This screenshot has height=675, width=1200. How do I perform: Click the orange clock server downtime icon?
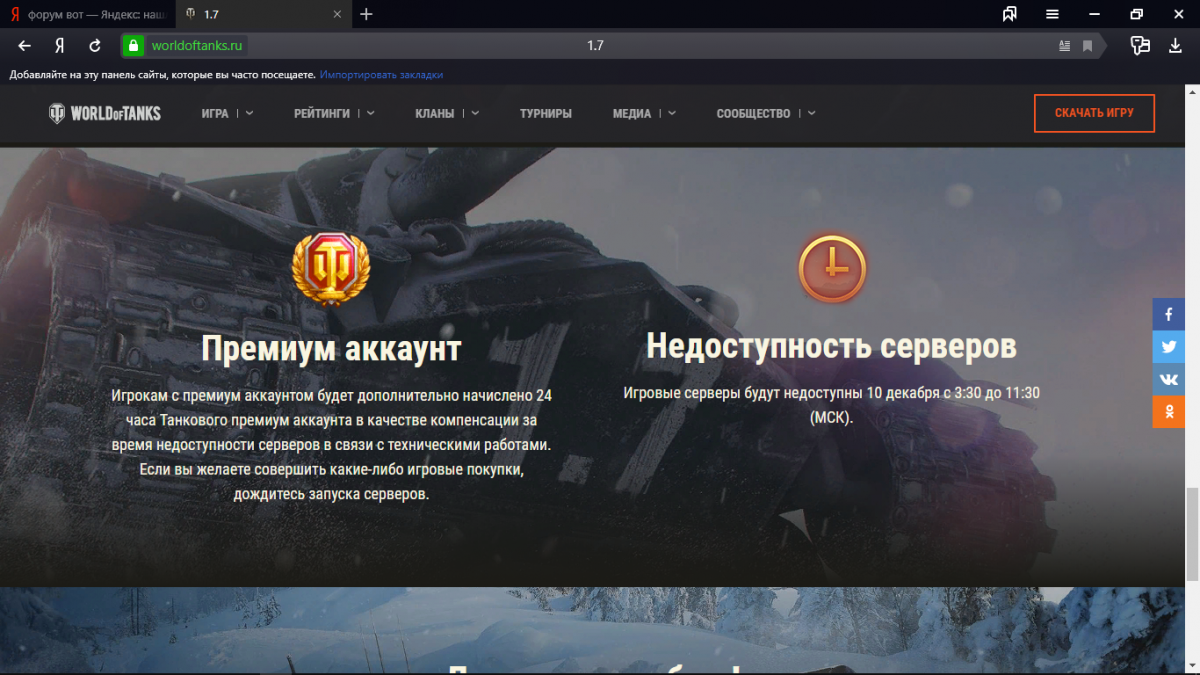coord(832,268)
